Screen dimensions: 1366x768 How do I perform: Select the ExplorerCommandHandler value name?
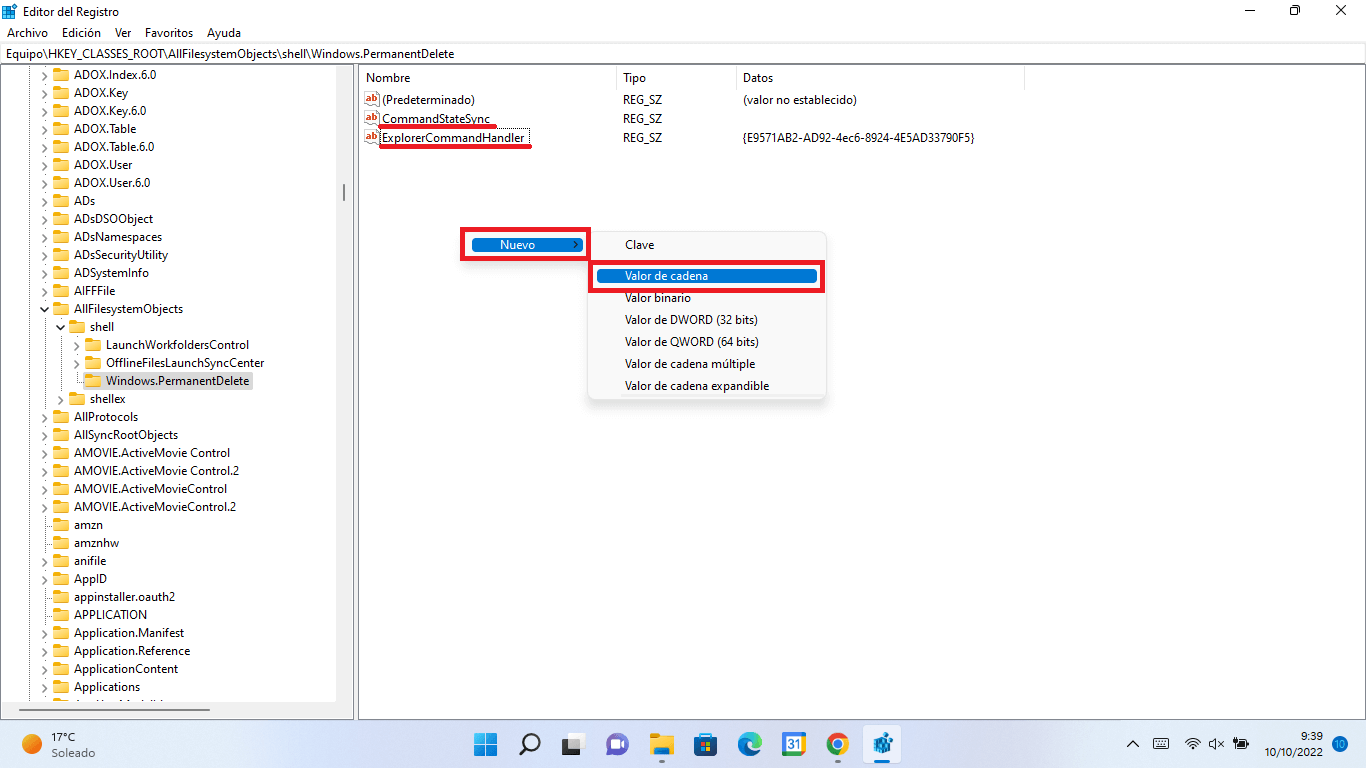453,137
